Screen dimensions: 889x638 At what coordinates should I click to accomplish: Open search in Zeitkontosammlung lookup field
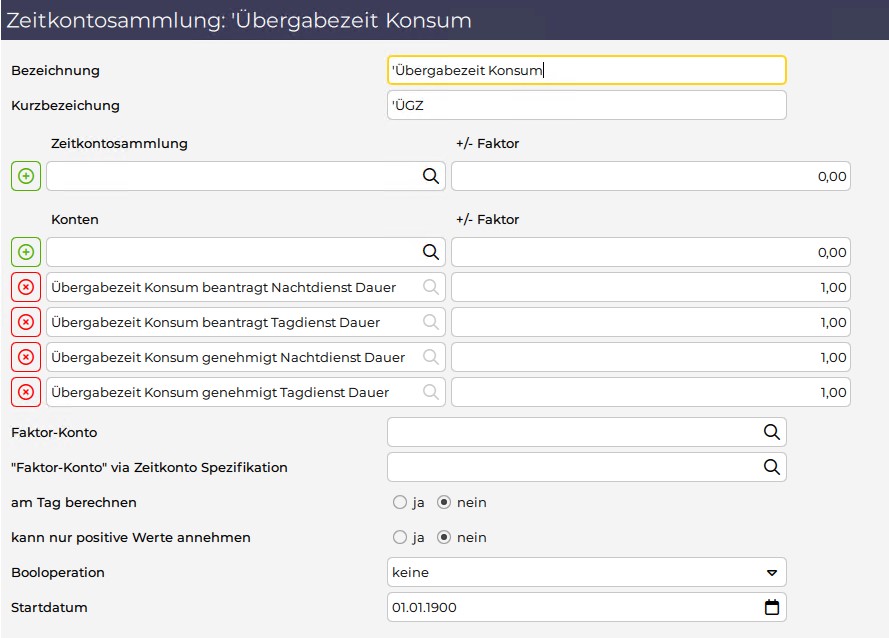431,176
